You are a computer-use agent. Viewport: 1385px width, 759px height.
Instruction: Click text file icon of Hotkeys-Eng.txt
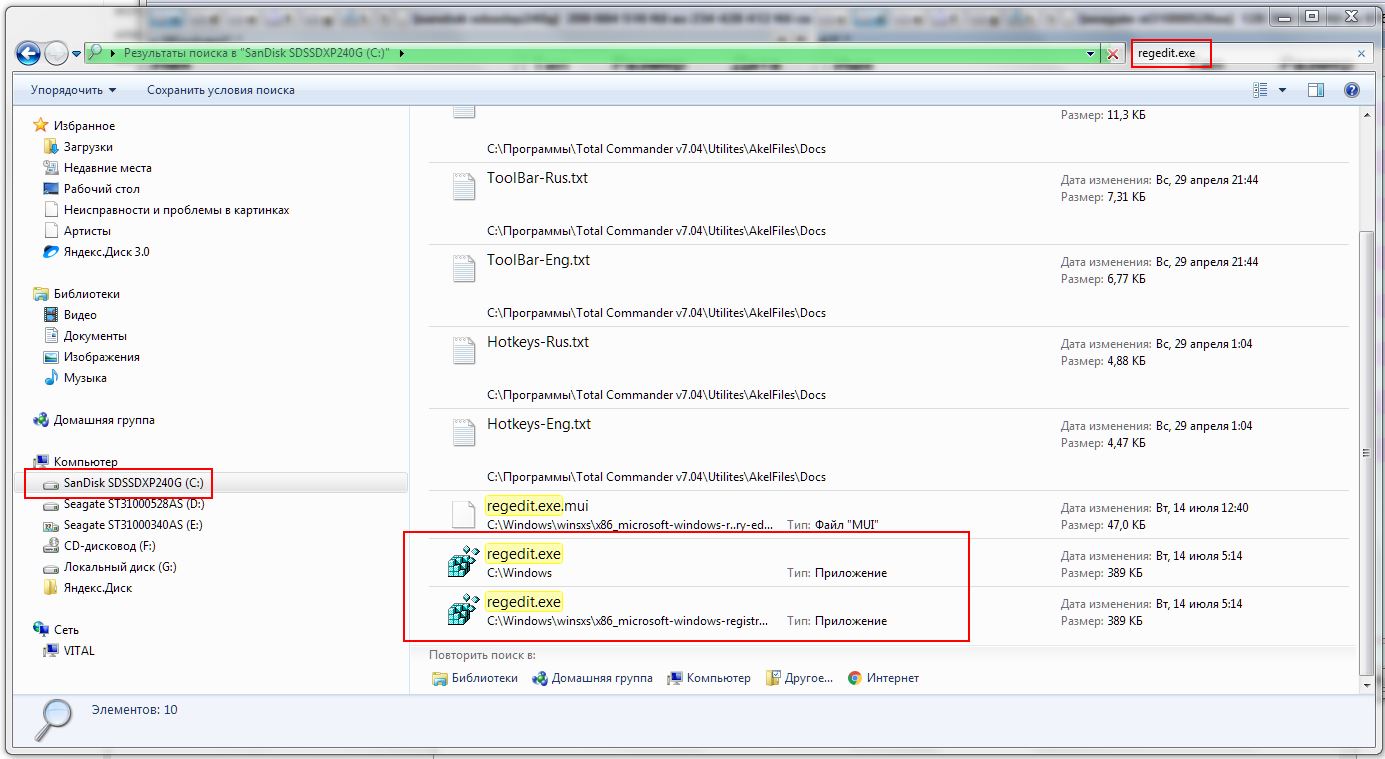(463, 433)
